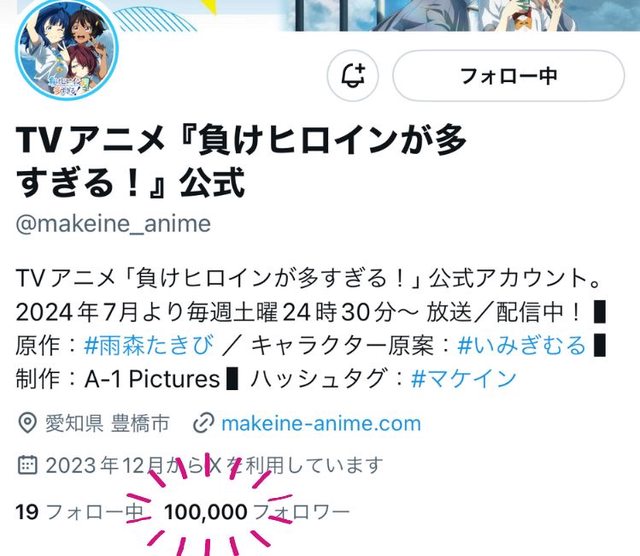Click the A-1 Pictures bio text
This screenshot has height=556, width=640.
click(x=152, y=379)
